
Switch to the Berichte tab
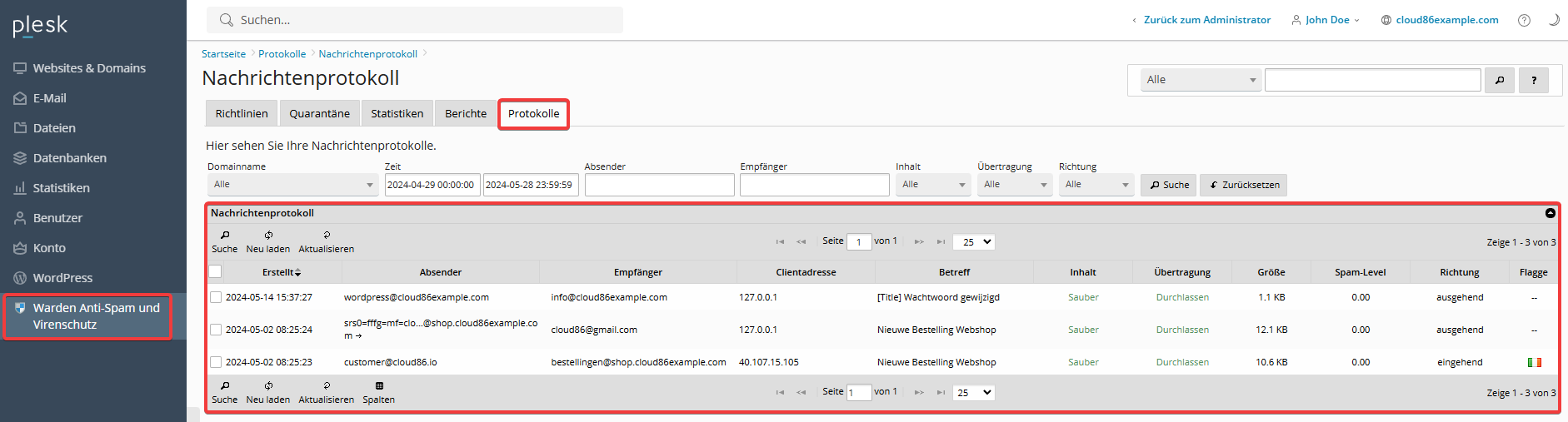point(466,114)
